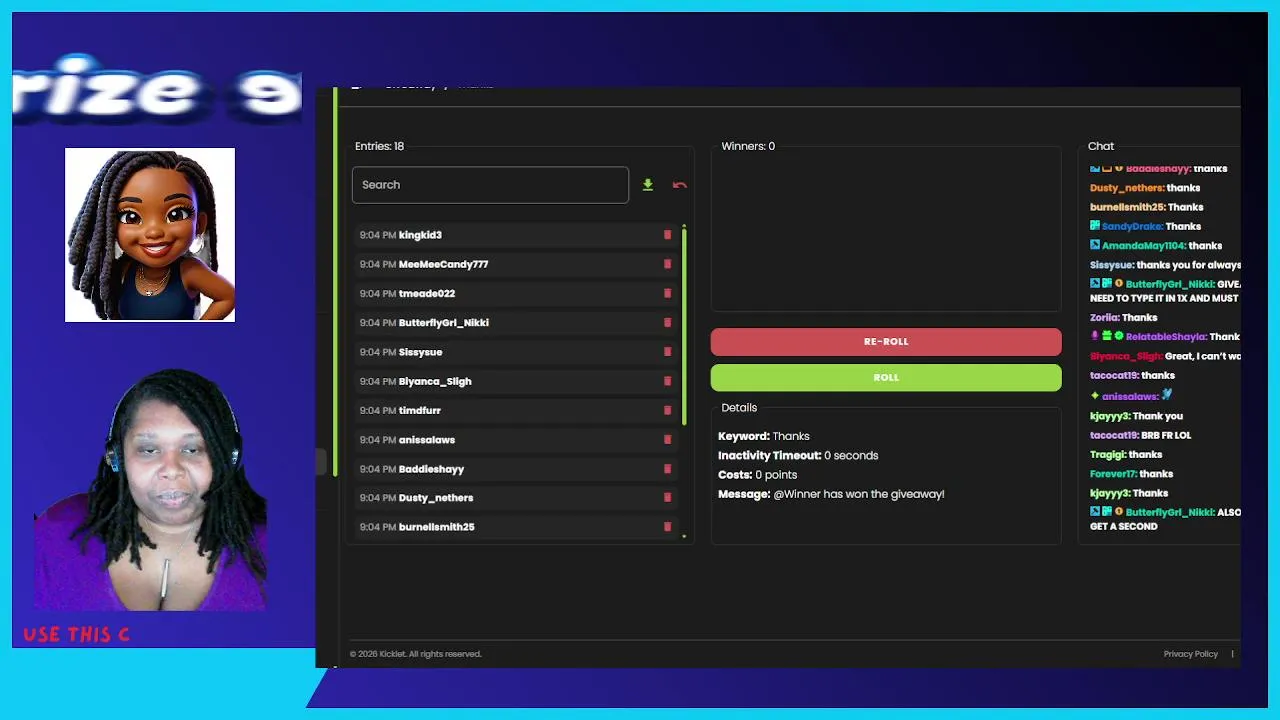Open the Privacy Policy link

tap(1190, 654)
